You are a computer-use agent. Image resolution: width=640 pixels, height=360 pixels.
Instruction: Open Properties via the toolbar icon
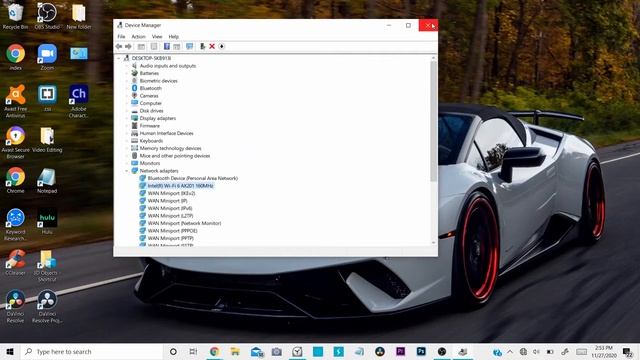[154, 47]
